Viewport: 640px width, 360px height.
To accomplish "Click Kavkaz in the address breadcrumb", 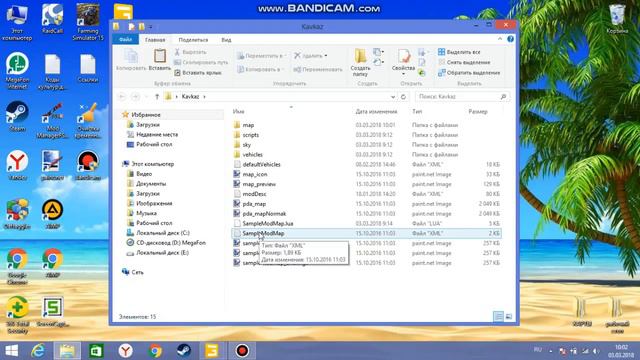I will 190,97.
